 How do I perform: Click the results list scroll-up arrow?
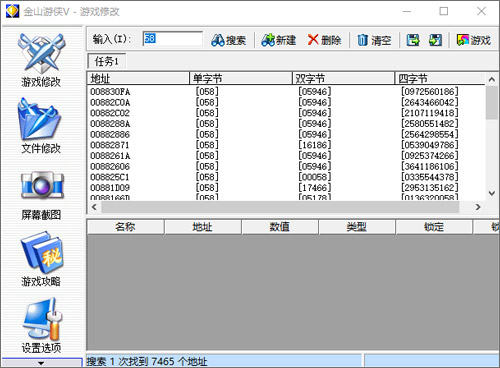click(492, 79)
